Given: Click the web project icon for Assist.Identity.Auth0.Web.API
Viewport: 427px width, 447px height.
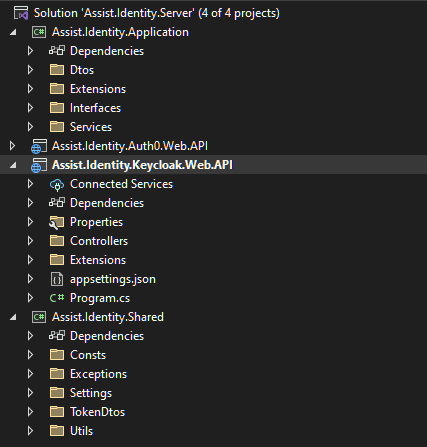Looking at the screenshot, I should (39, 146).
